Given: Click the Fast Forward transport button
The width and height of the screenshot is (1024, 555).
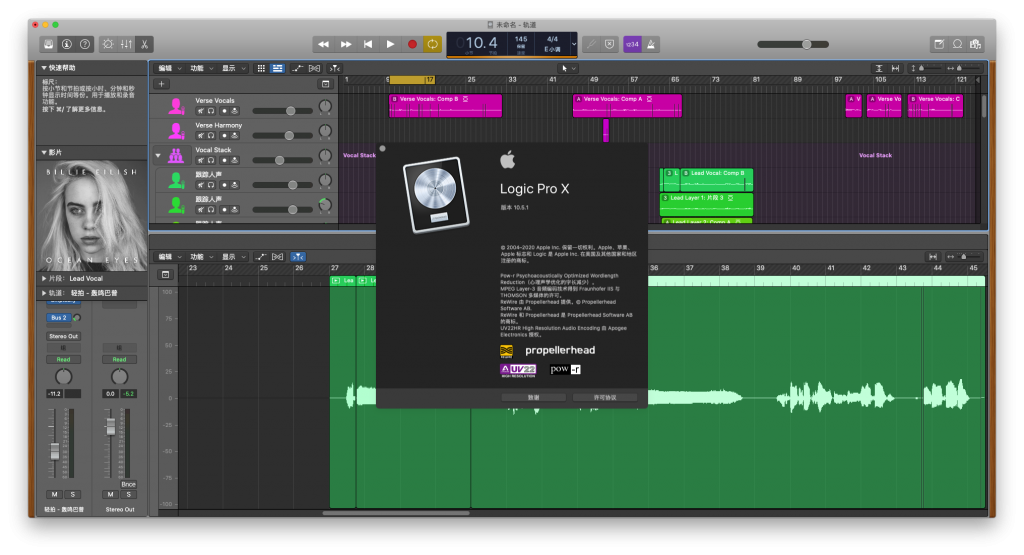Looking at the screenshot, I should 345,44.
